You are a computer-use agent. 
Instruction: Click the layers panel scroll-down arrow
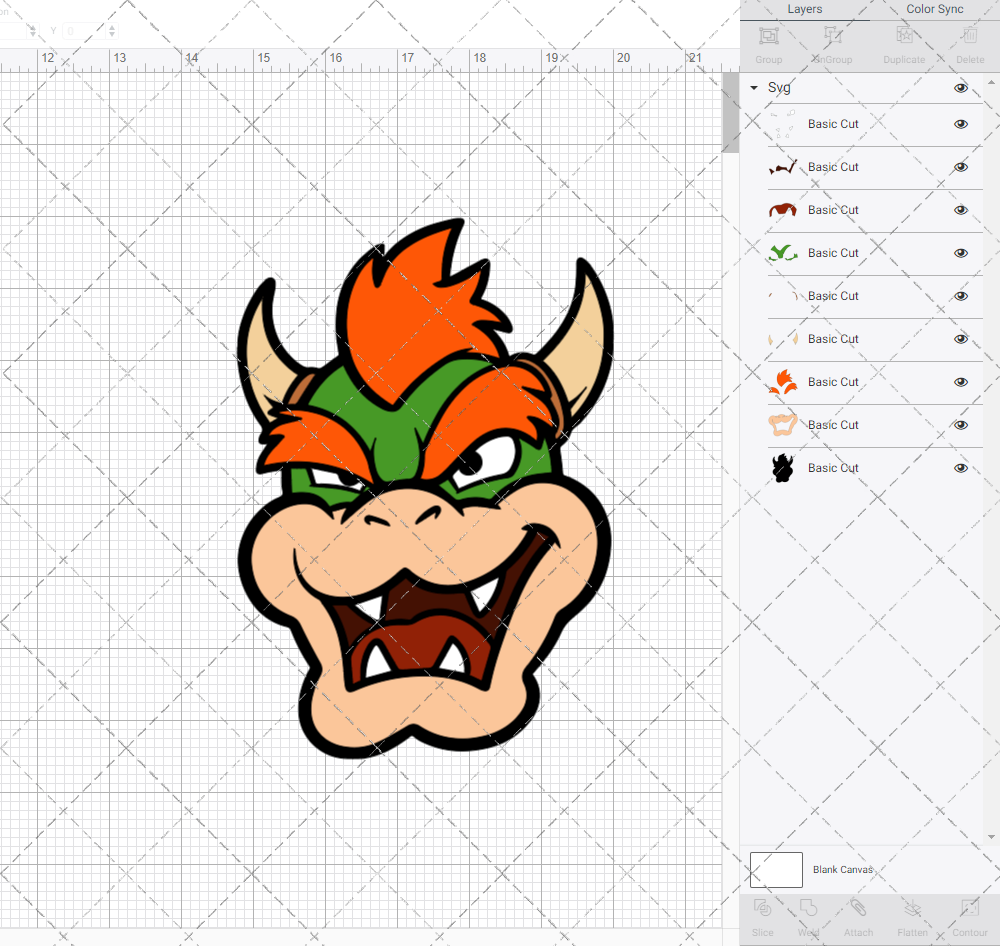click(x=990, y=837)
